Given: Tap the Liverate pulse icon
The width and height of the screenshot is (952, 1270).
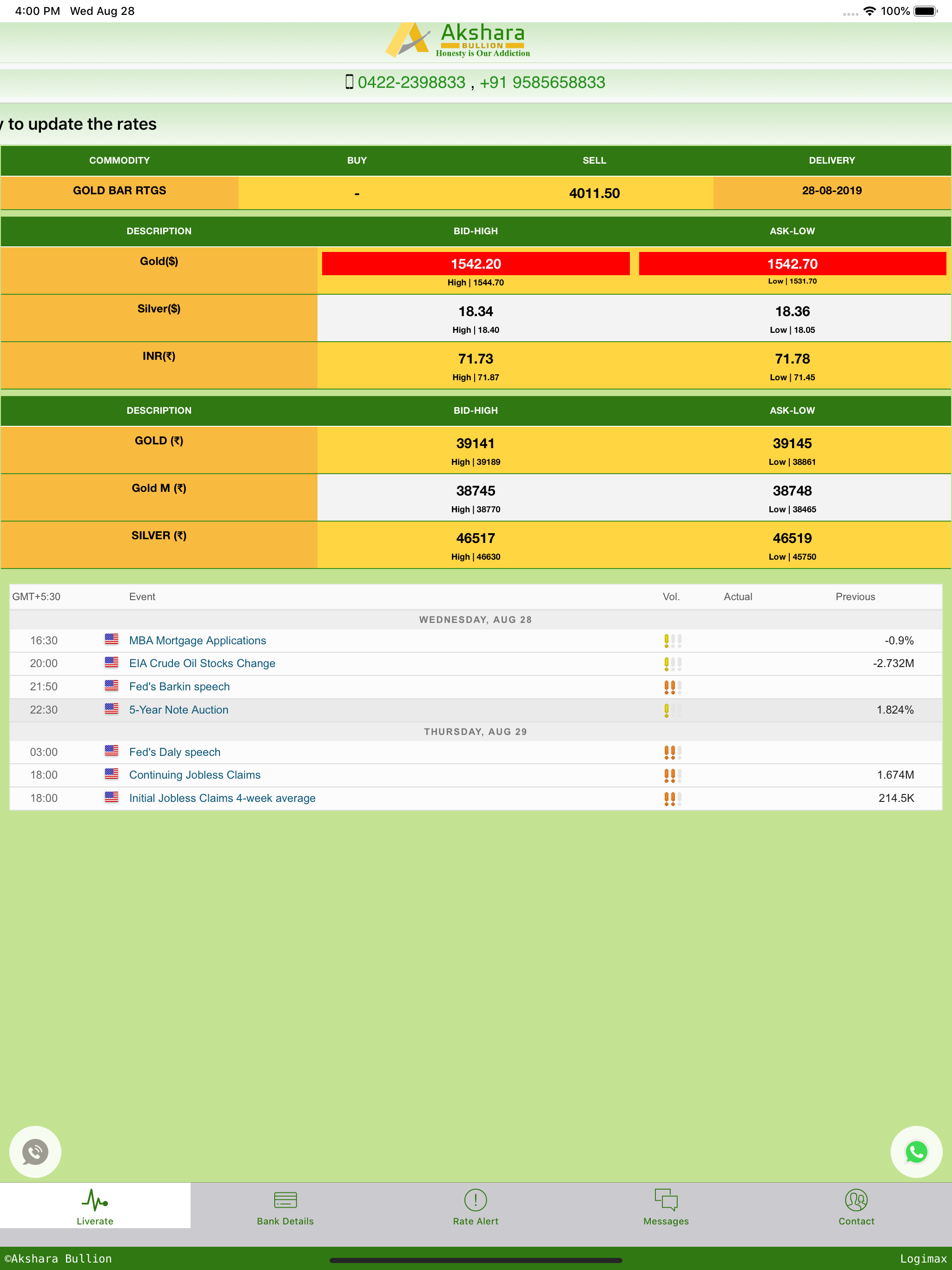Looking at the screenshot, I should (x=95, y=1199).
